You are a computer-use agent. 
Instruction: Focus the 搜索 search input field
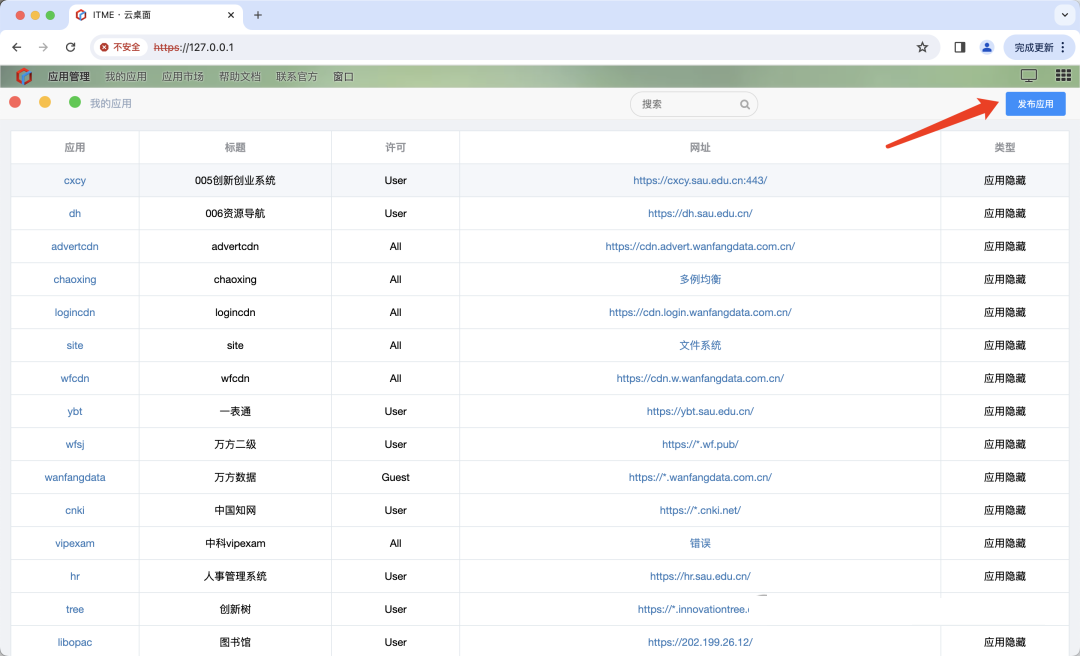[686, 104]
